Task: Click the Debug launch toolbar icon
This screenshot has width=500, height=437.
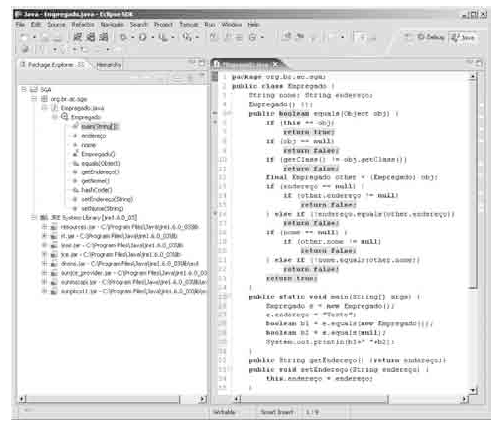Action: (x=123, y=37)
